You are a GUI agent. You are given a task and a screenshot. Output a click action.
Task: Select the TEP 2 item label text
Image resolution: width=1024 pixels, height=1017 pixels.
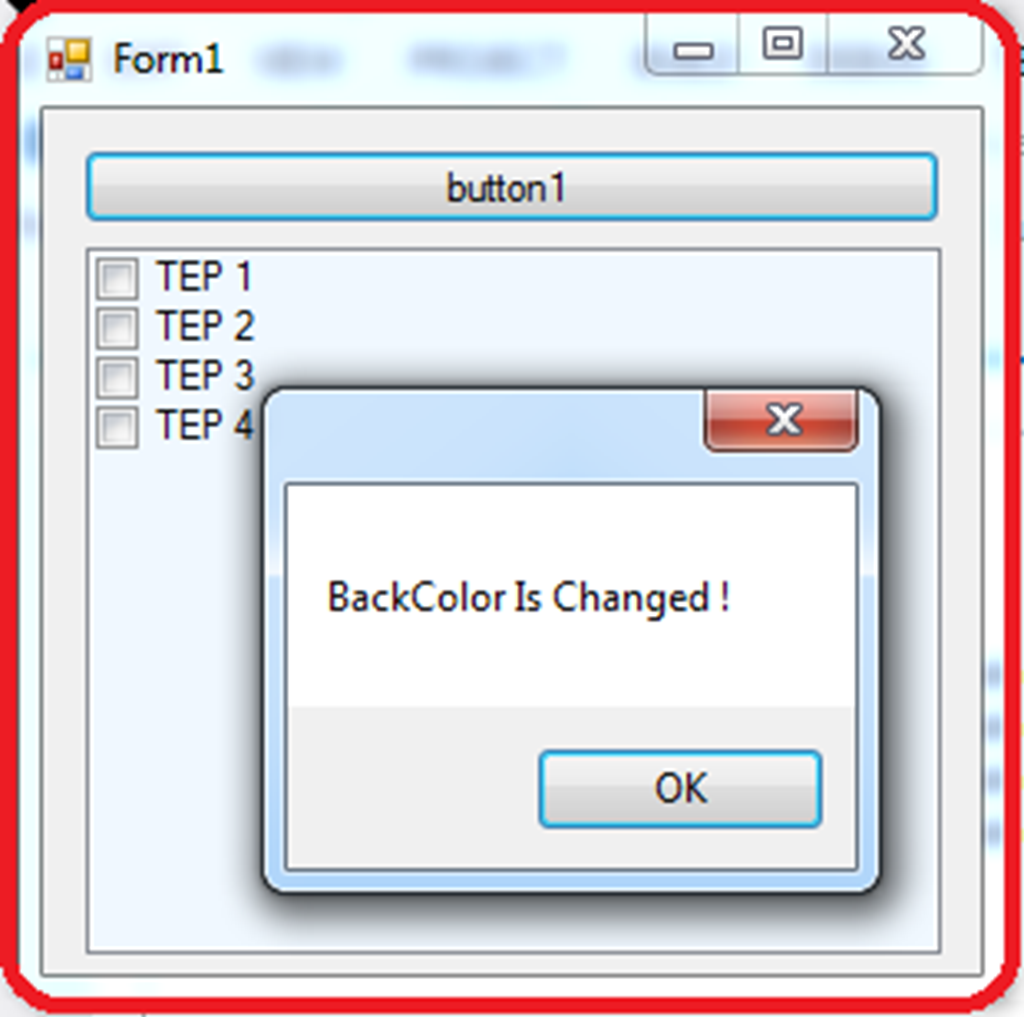point(204,325)
